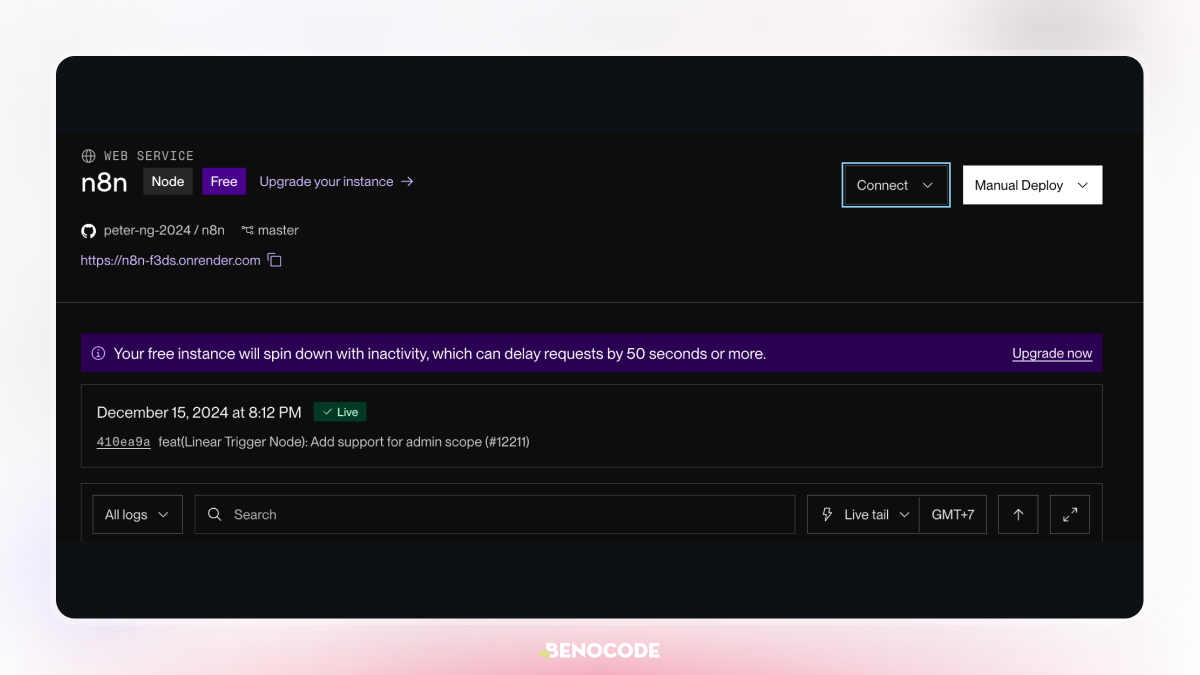
Task: Open the Manual Deploy dropdown
Action: pyautogui.click(x=1032, y=185)
